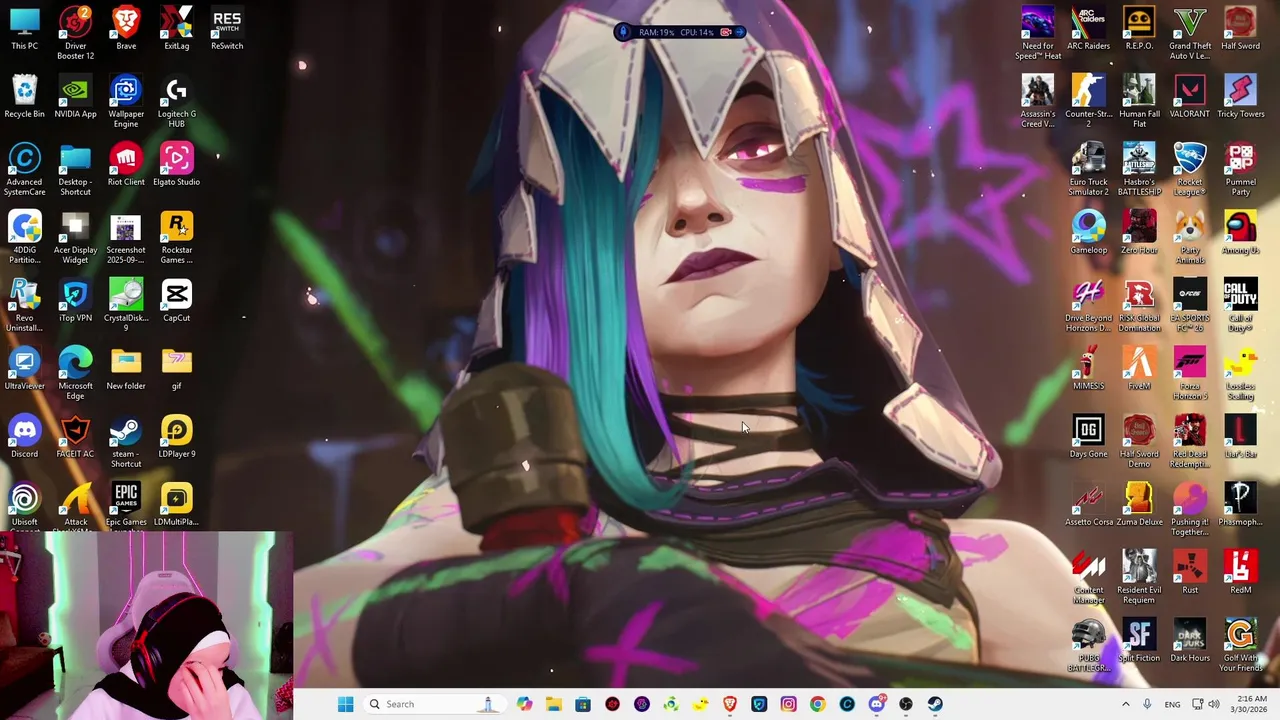Click the microphone icon in system tray
1280x720 pixels.
1147,704
